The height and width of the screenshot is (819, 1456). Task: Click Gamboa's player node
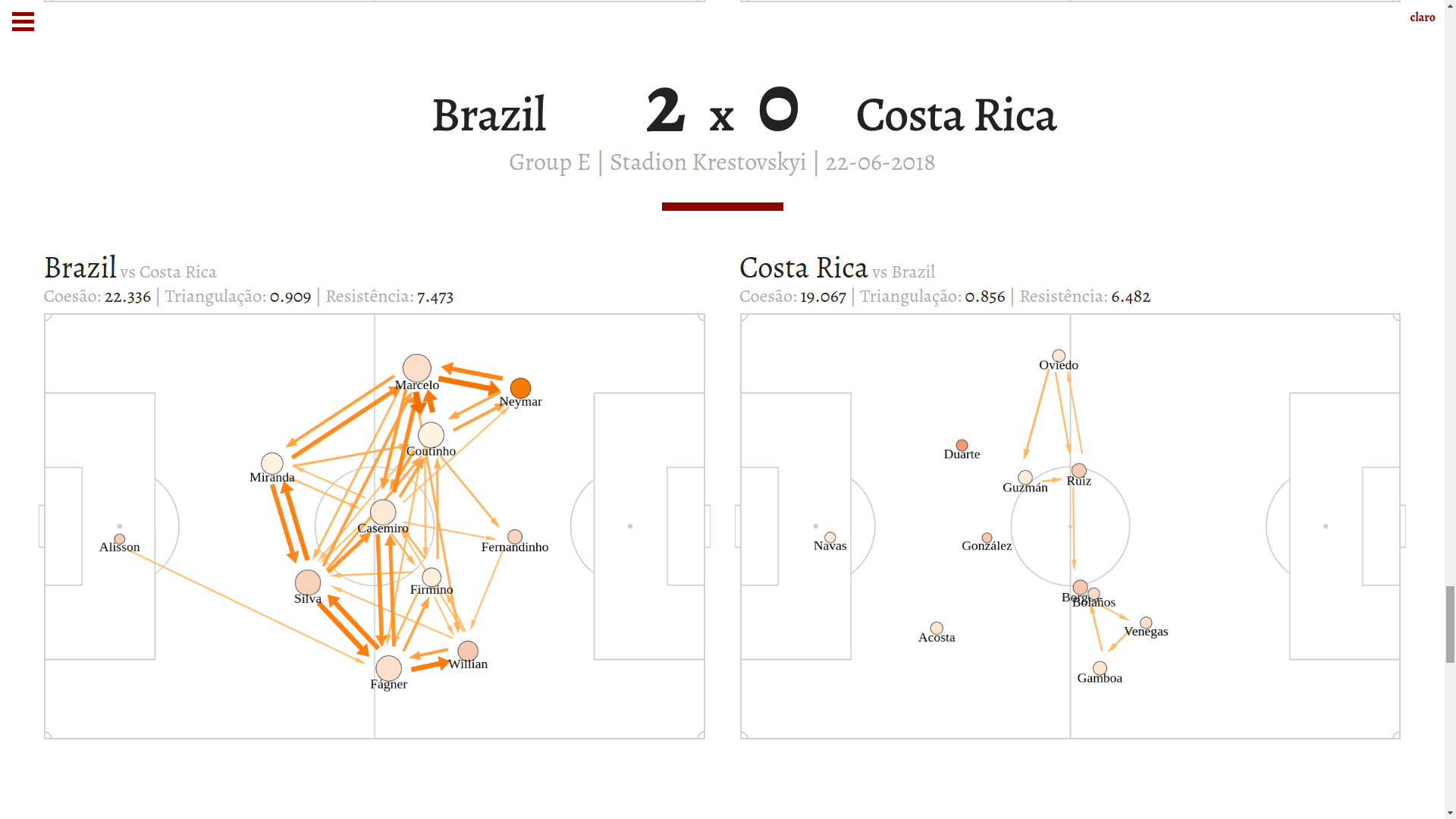pyautogui.click(x=1100, y=668)
